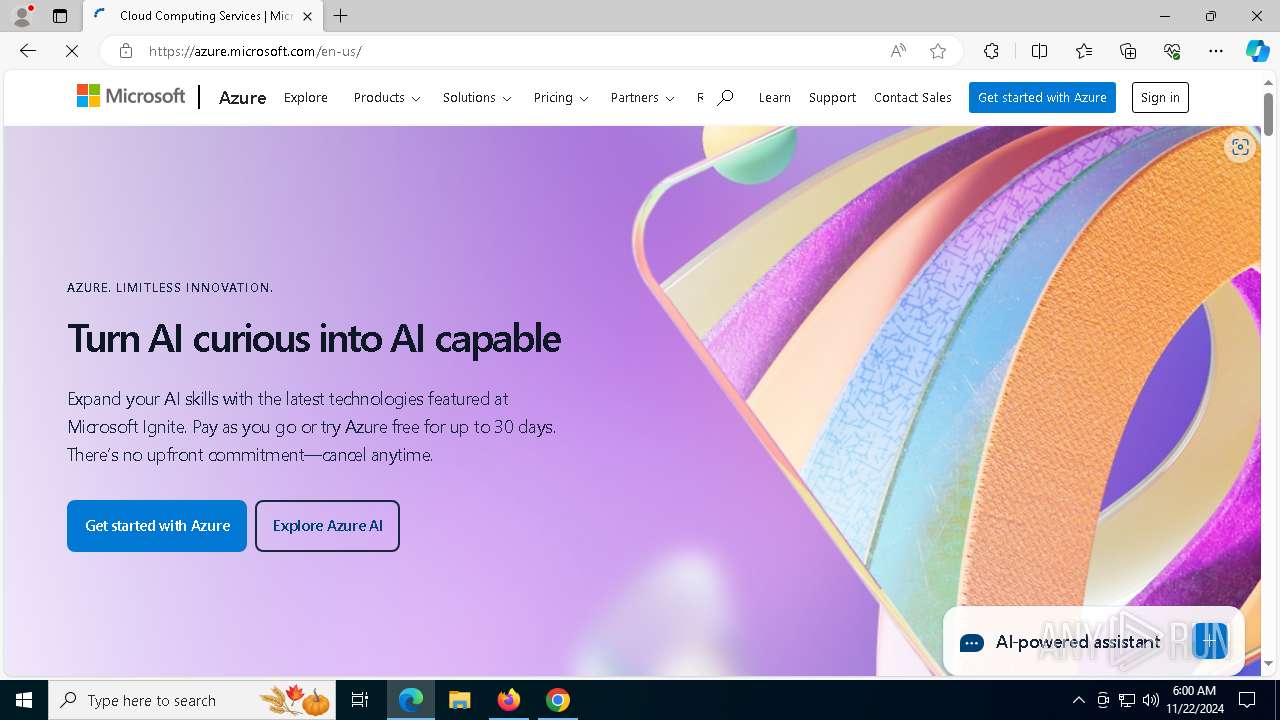This screenshot has height=720, width=1280.
Task: Click heading Turn AI curious into AI capable
Action: pyautogui.click(x=314, y=338)
